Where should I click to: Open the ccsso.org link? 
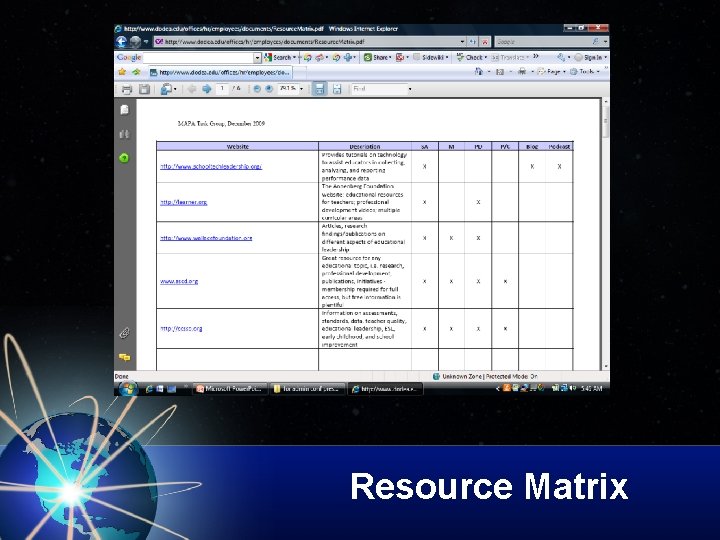point(181,329)
